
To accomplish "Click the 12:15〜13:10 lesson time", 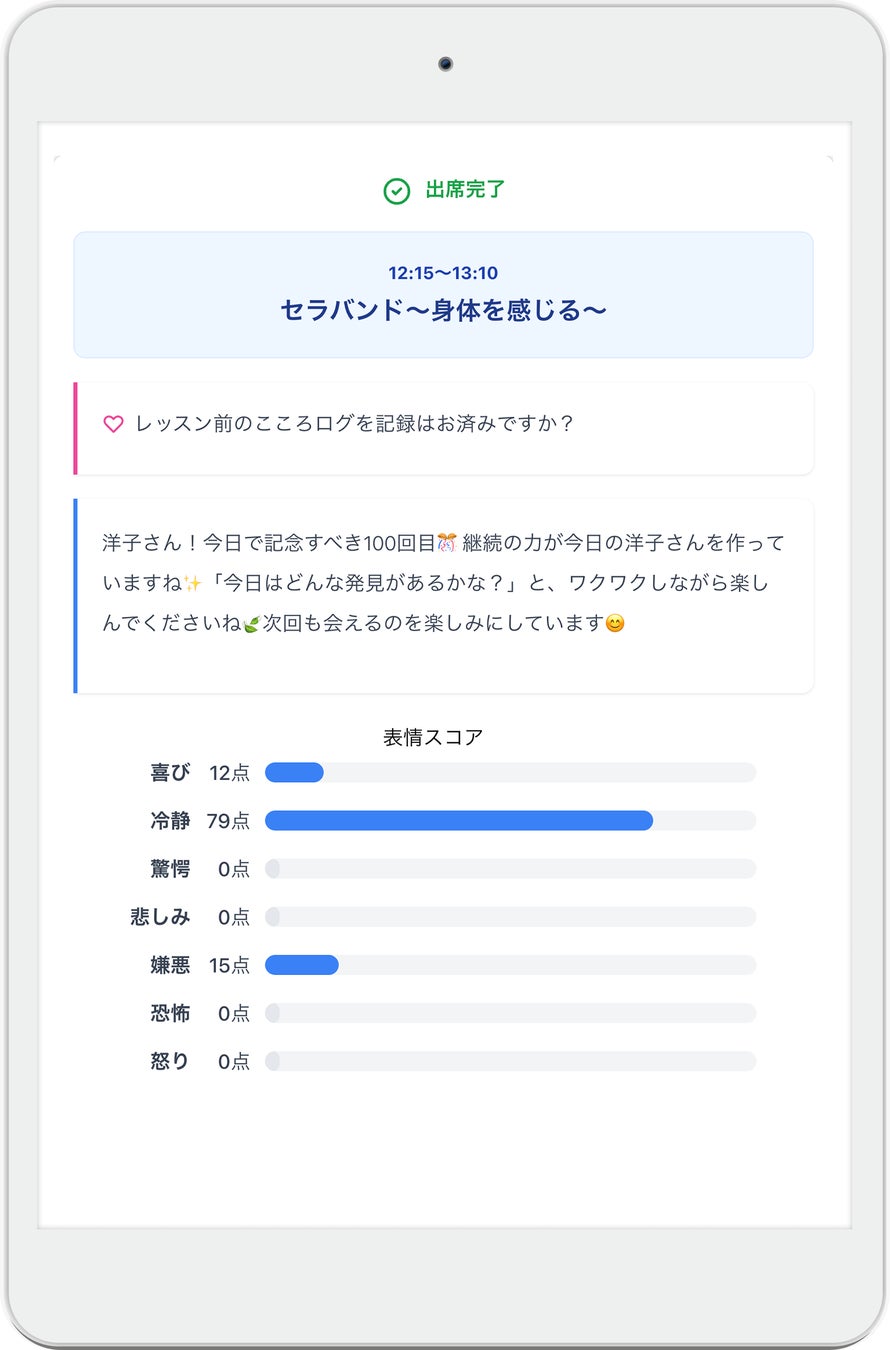I will tap(443, 273).
